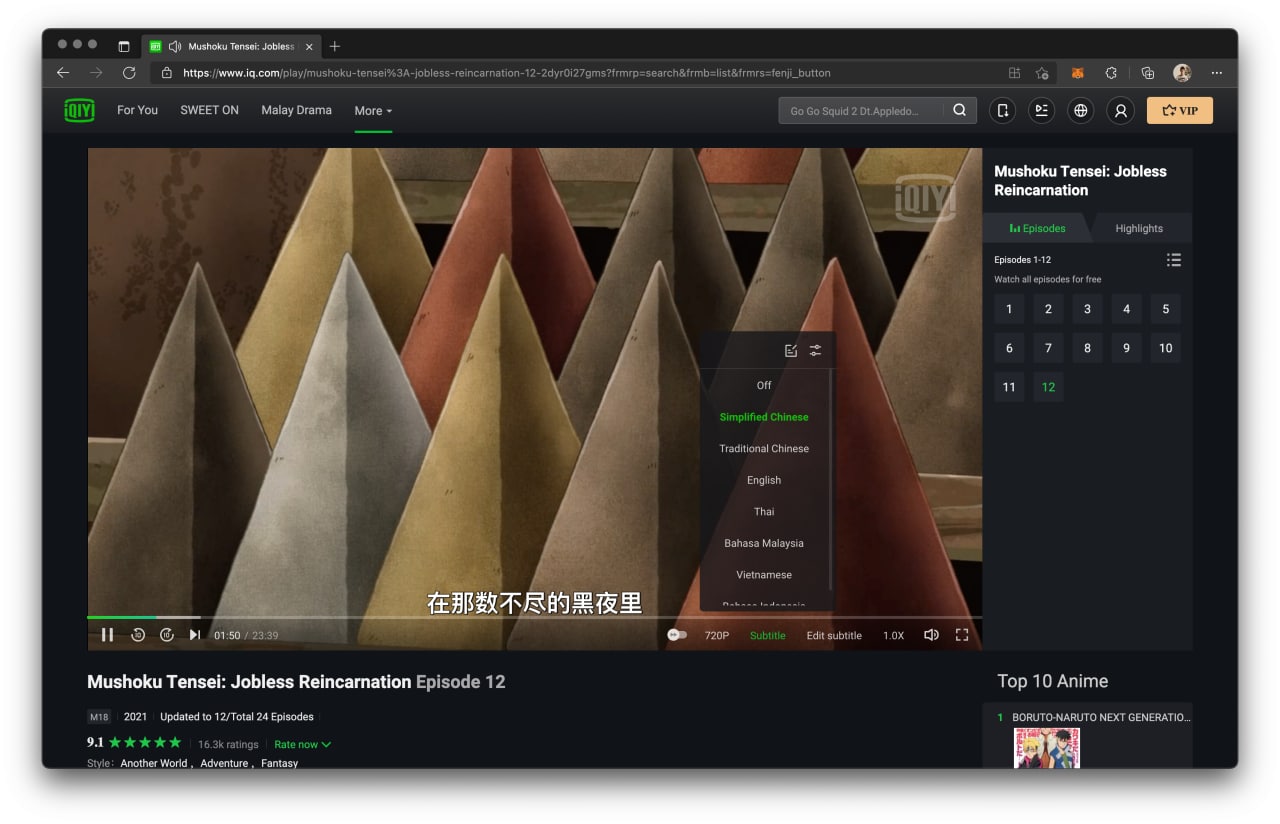The image size is (1280, 824).
Task: Open SWEET ON in navigation
Action: [209, 110]
